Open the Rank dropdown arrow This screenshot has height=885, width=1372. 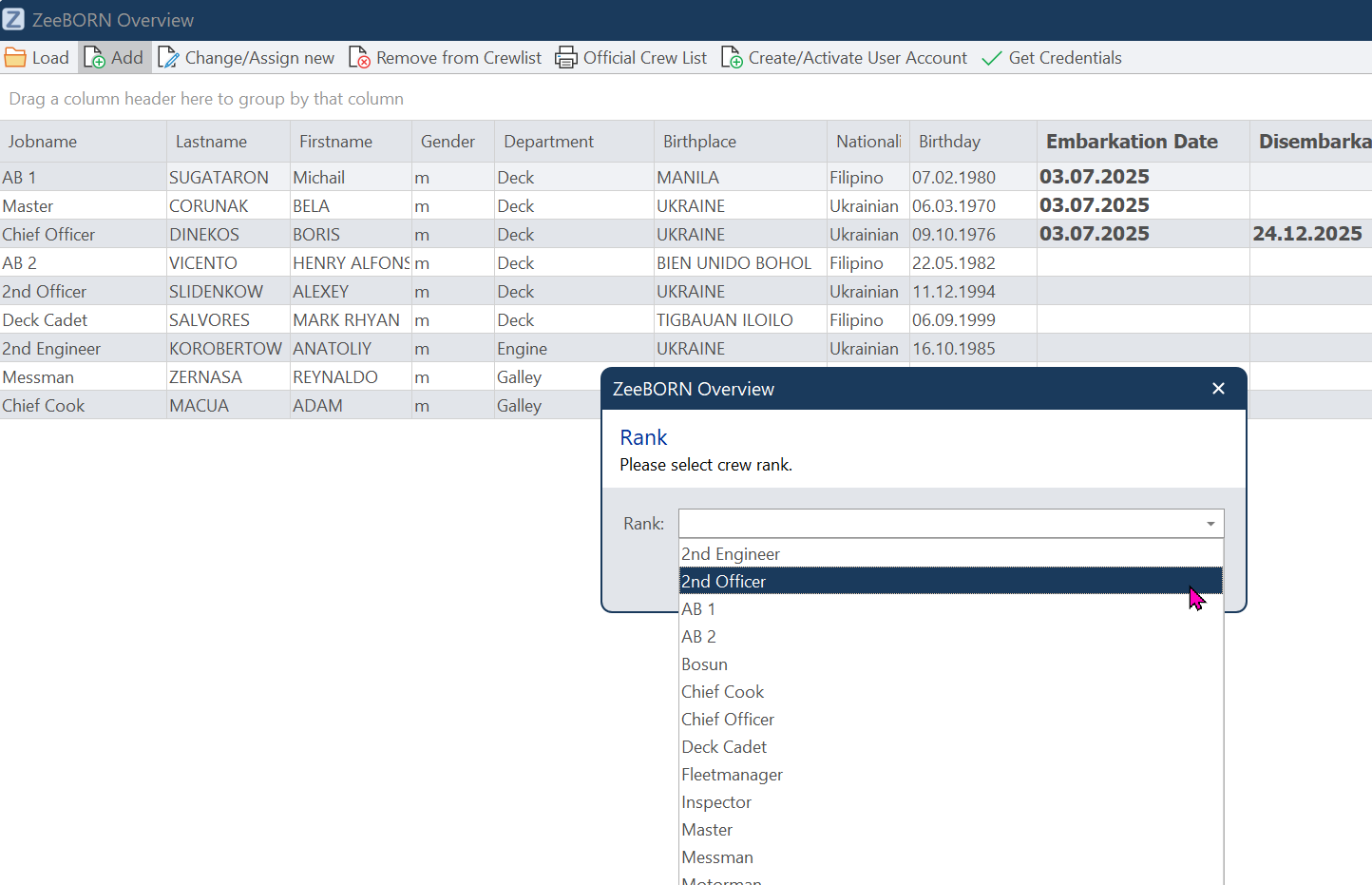coord(1210,524)
